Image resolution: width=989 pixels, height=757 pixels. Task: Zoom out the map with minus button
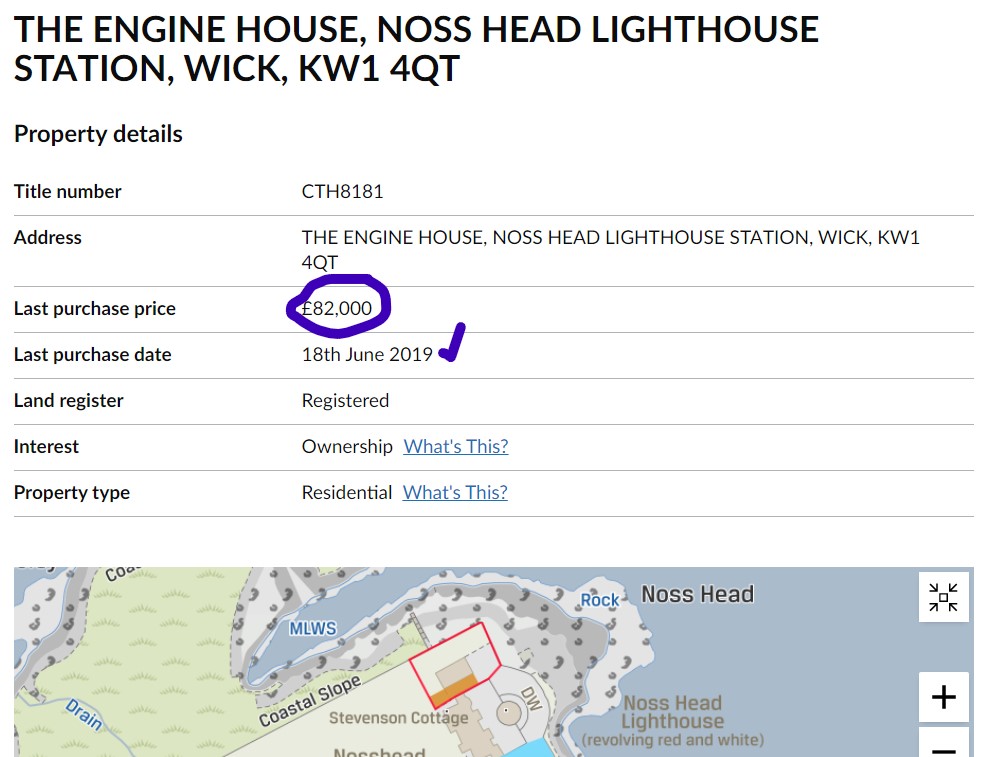(944, 745)
